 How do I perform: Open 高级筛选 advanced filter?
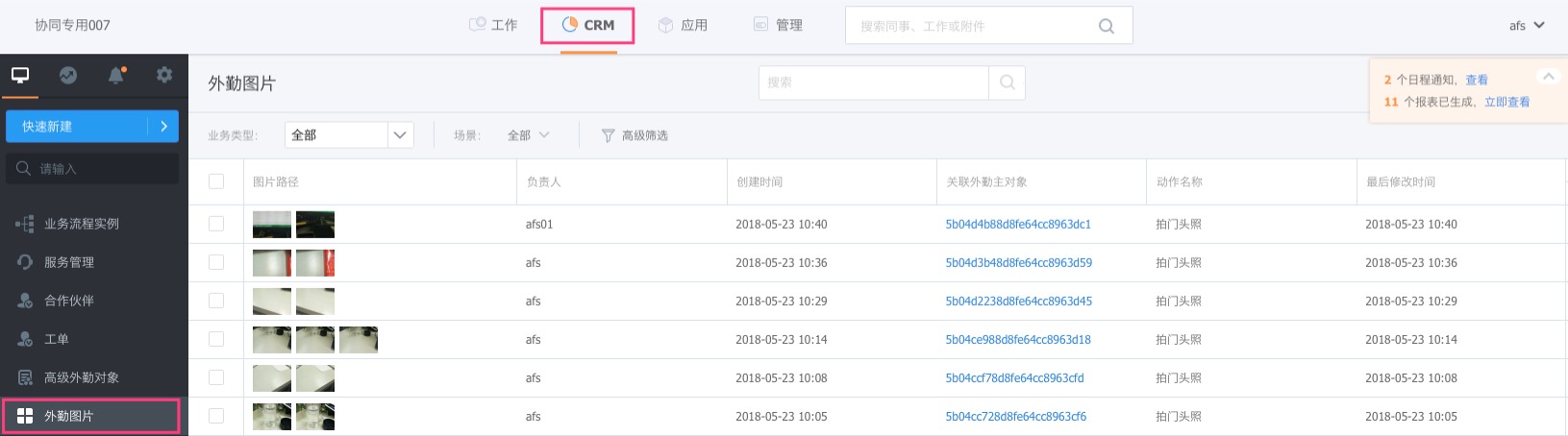pos(635,135)
